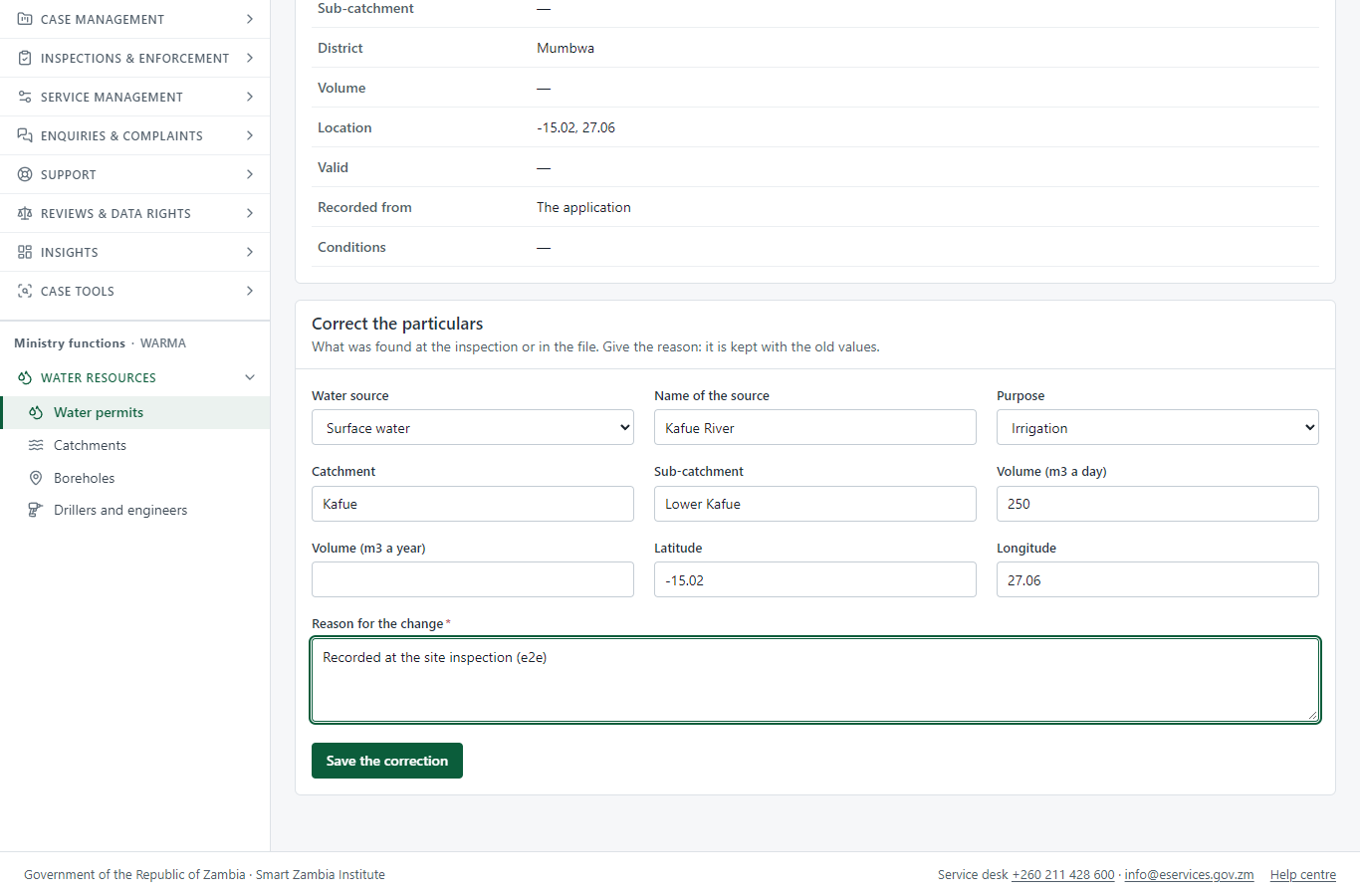This screenshot has height=896, width=1360.
Task: Click the Reason for the change textarea
Action: tap(815, 680)
